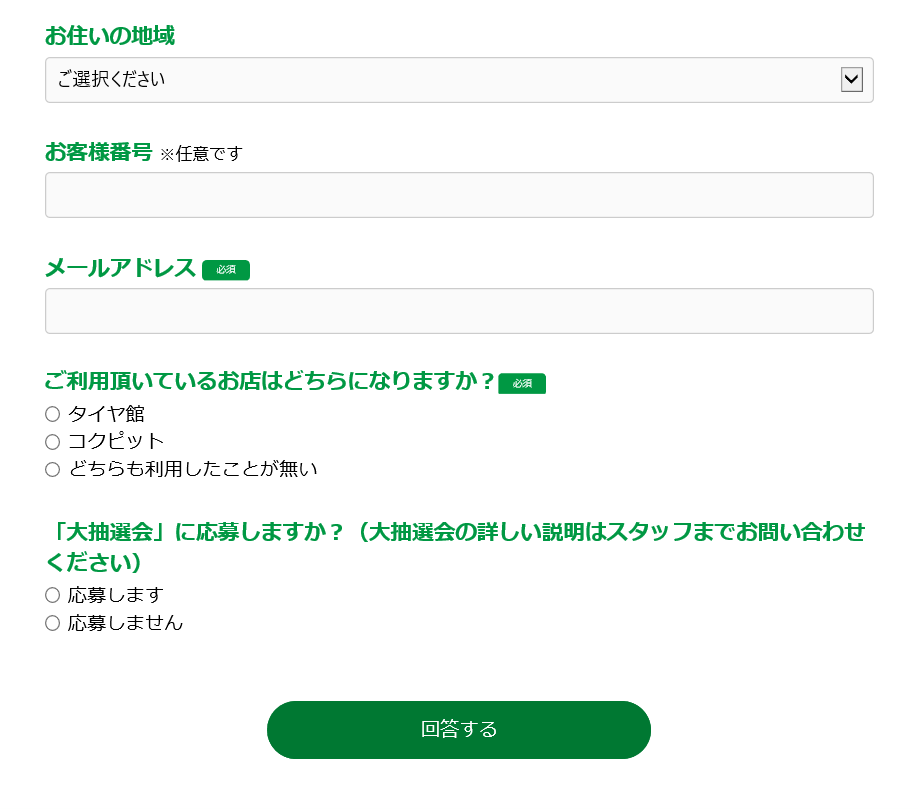Screen dimensions: 918x809
Task: Click the お客様番号 label
Action: (x=98, y=152)
